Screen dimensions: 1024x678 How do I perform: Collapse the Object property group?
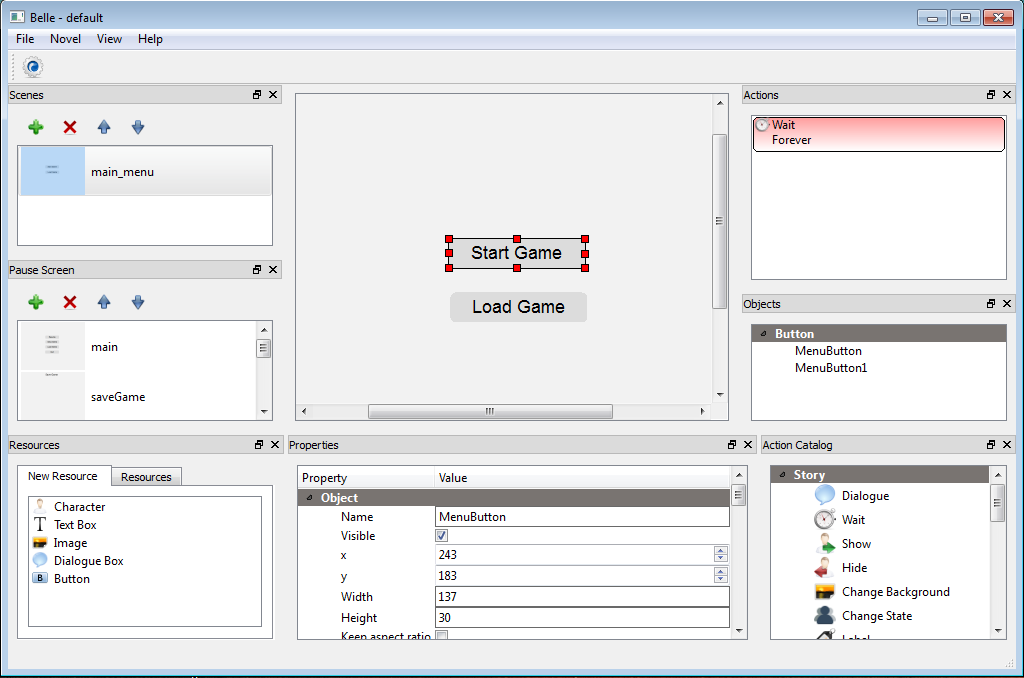pos(309,498)
